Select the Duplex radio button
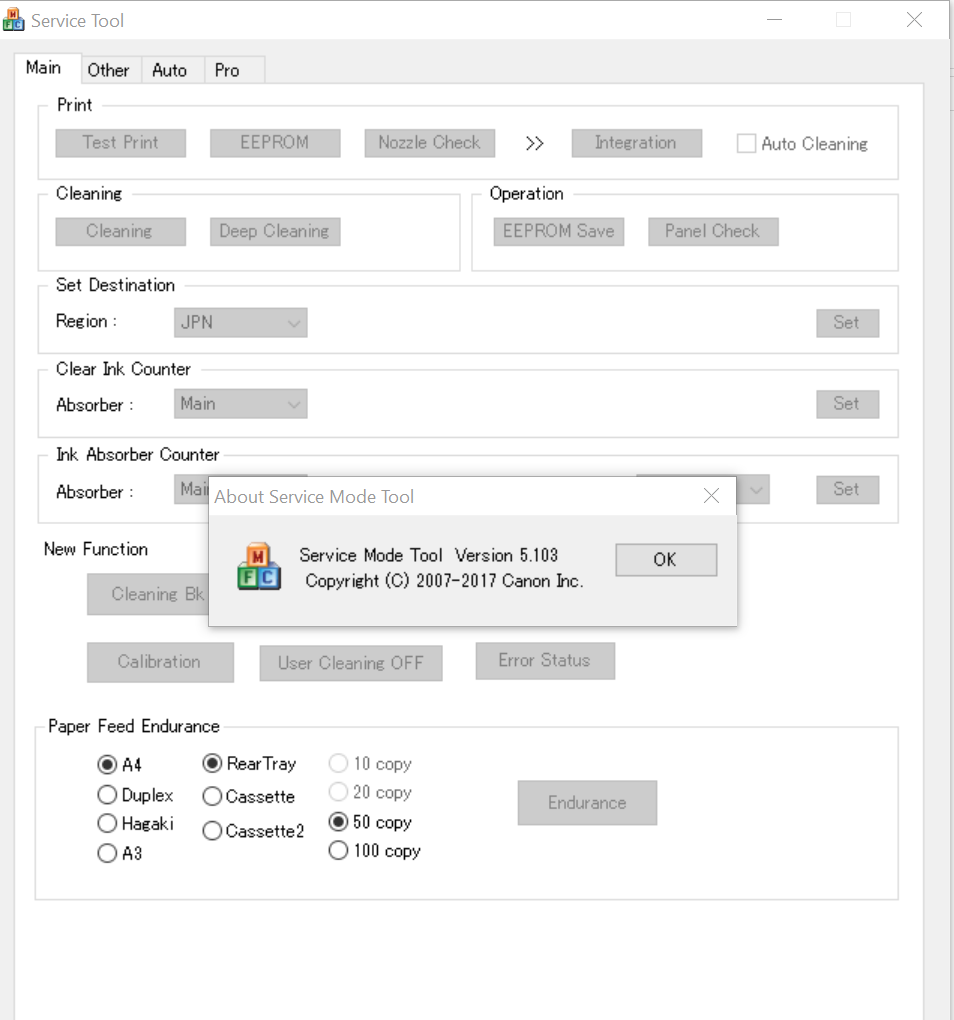This screenshot has width=954, height=1020. tap(107, 795)
